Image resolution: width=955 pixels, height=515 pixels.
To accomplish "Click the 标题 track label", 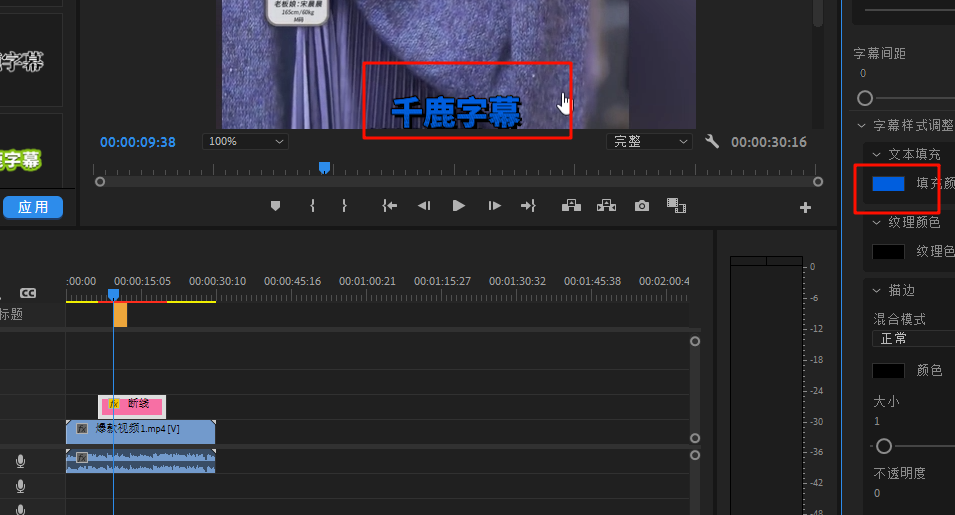I will pyautogui.click(x=11, y=314).
